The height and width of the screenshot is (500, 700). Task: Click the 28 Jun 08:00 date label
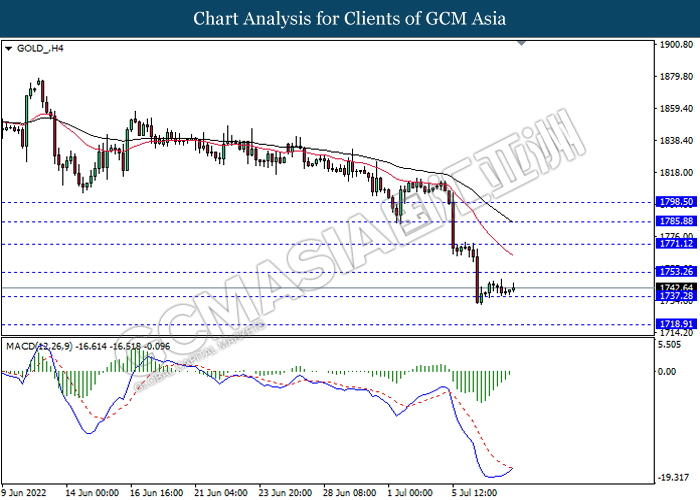pyautogui.click(x=350, y=493)
